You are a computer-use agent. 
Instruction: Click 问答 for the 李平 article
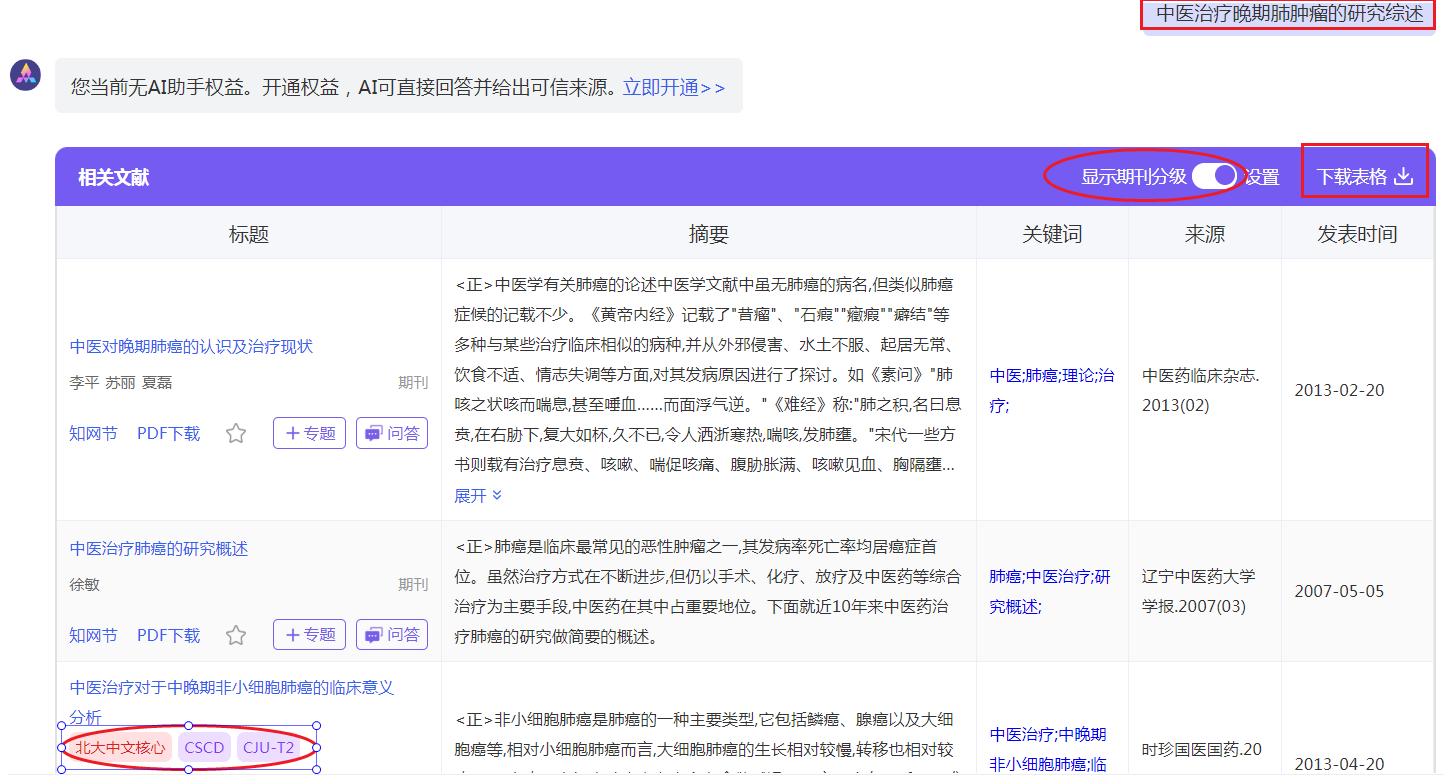(392, 434)
